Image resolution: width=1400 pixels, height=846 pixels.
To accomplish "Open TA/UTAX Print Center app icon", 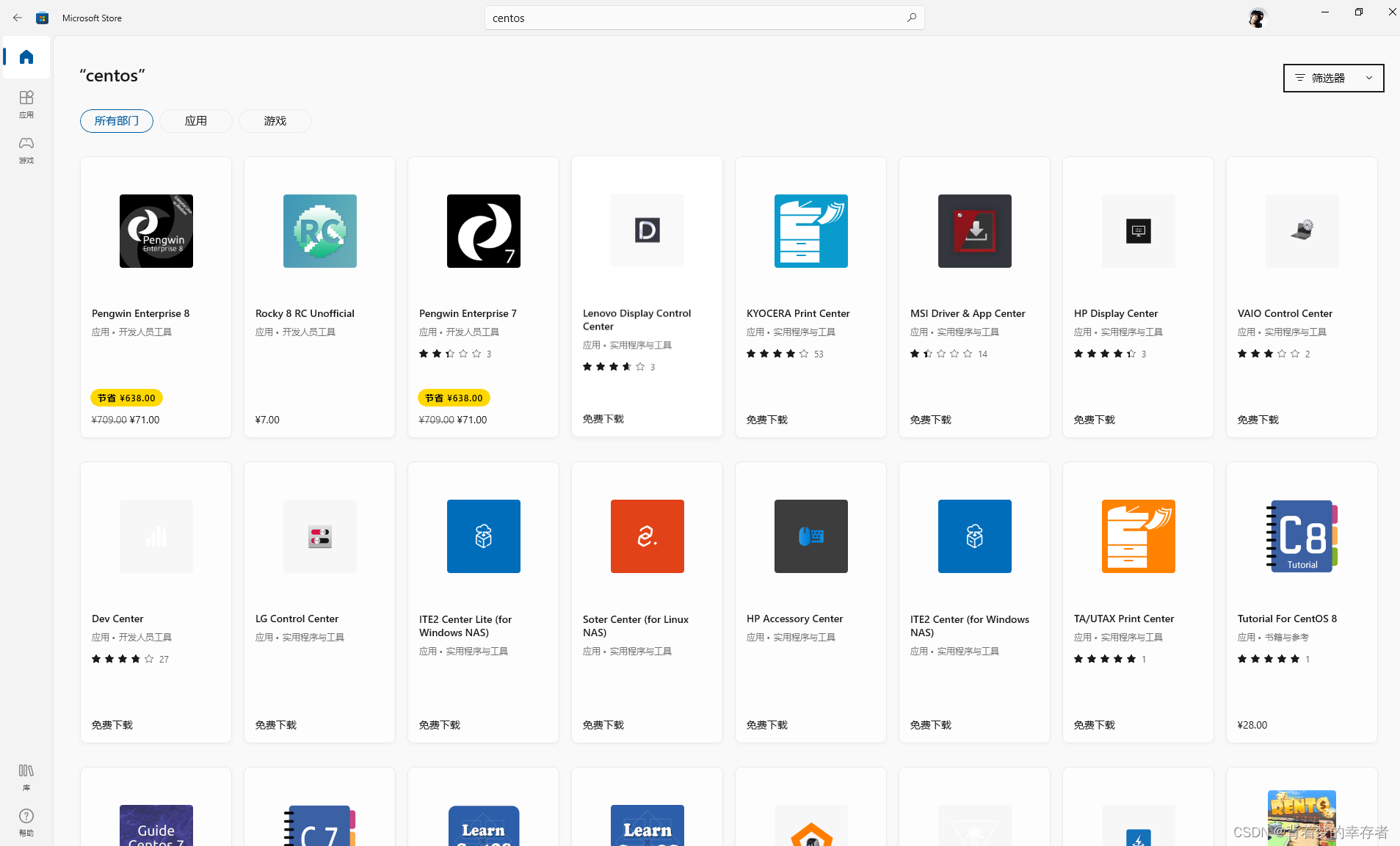I will (x=1139, y=536).
